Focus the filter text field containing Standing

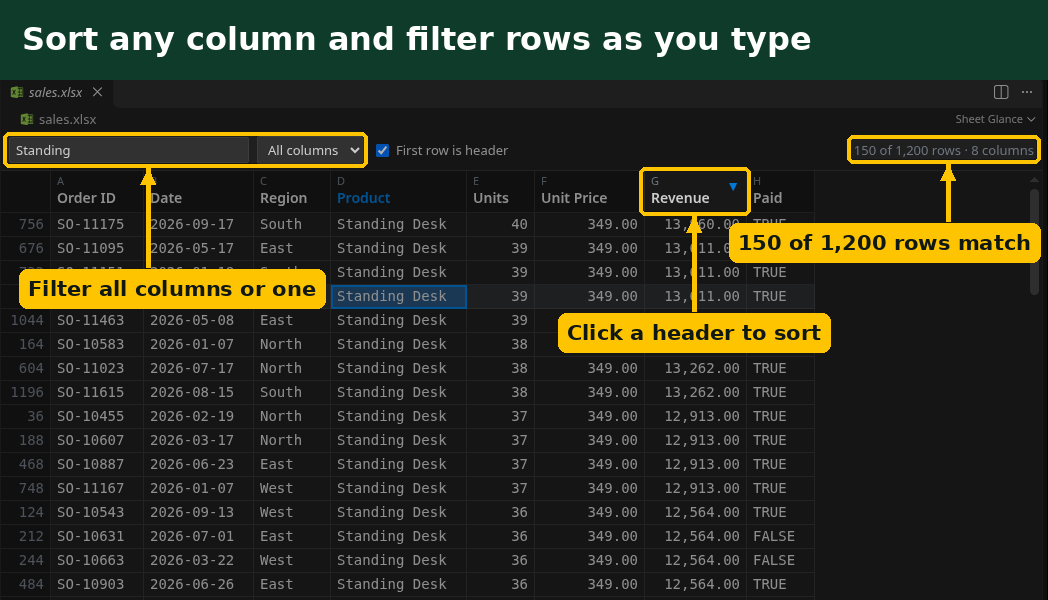[x=128, y=150]
